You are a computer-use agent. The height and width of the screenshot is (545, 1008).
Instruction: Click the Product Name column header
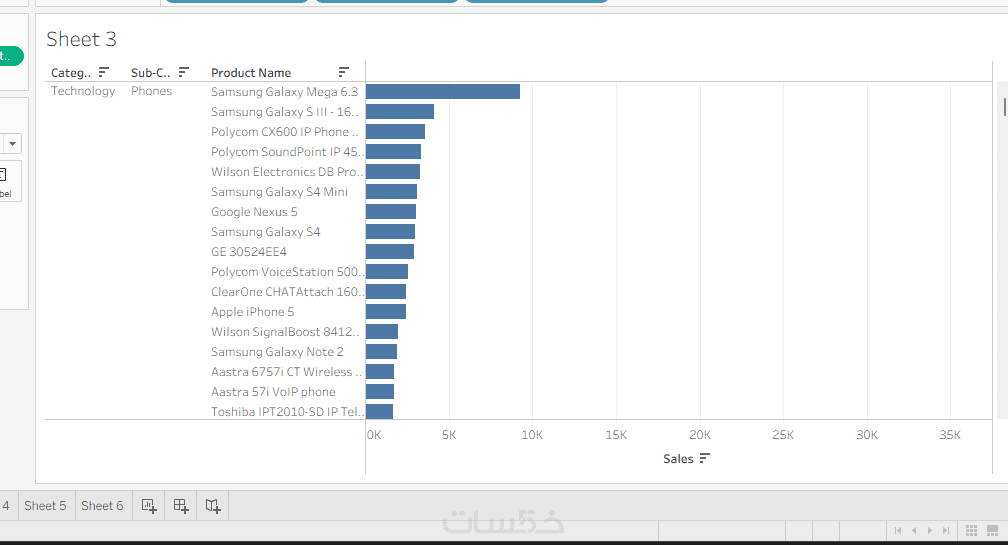point(251,73)
